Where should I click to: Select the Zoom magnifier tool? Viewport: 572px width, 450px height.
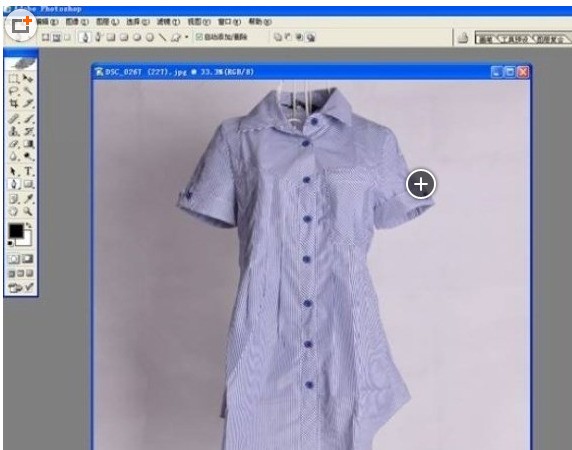click(x=28, y=212)
